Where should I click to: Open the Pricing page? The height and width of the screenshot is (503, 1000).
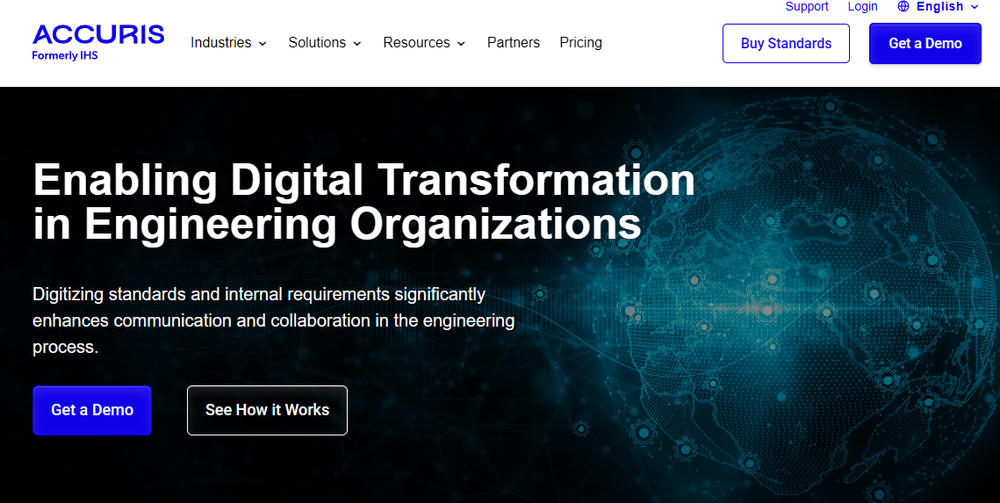tap(580, 43)
